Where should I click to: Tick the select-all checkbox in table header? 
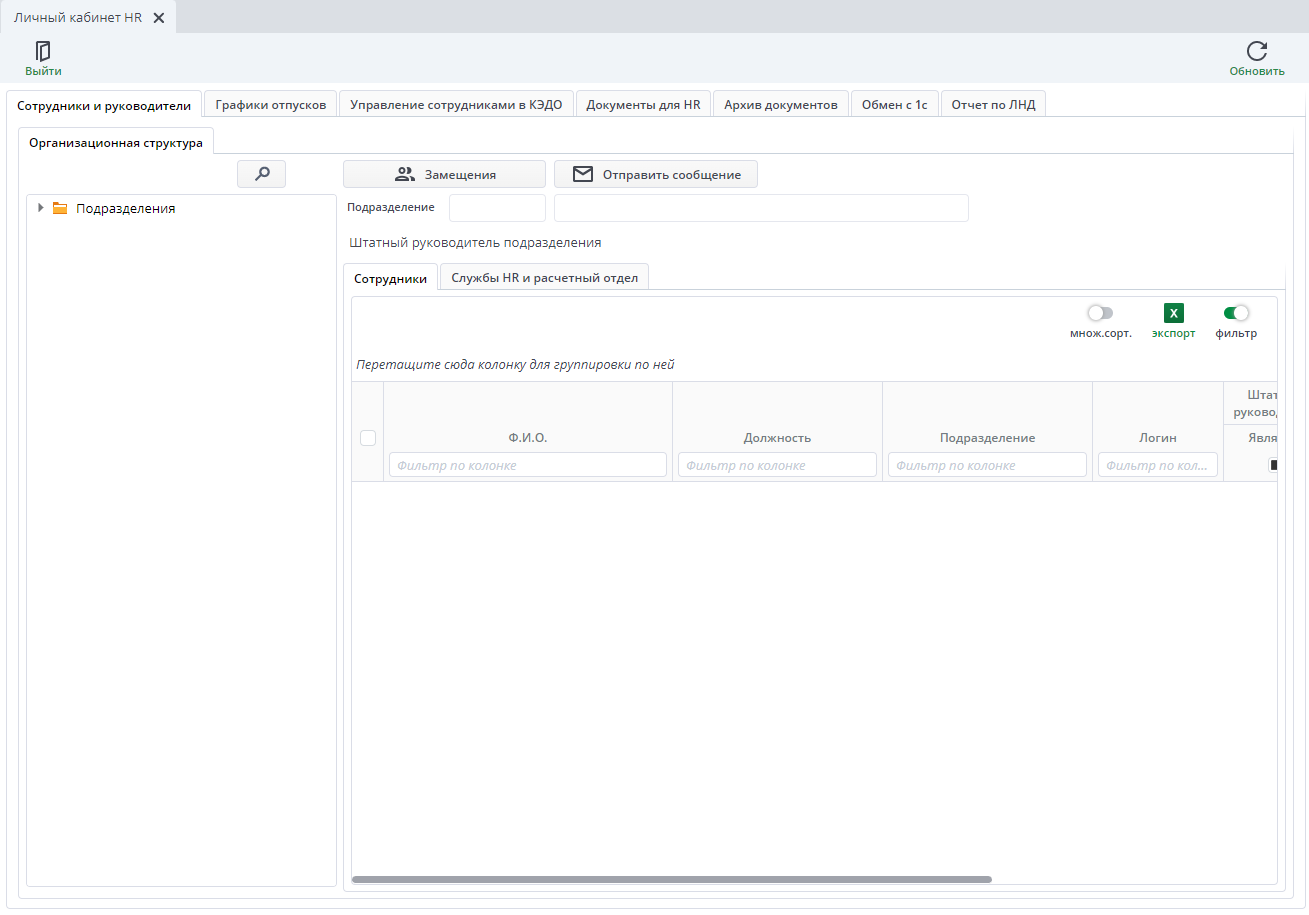[x=368, y=437]
